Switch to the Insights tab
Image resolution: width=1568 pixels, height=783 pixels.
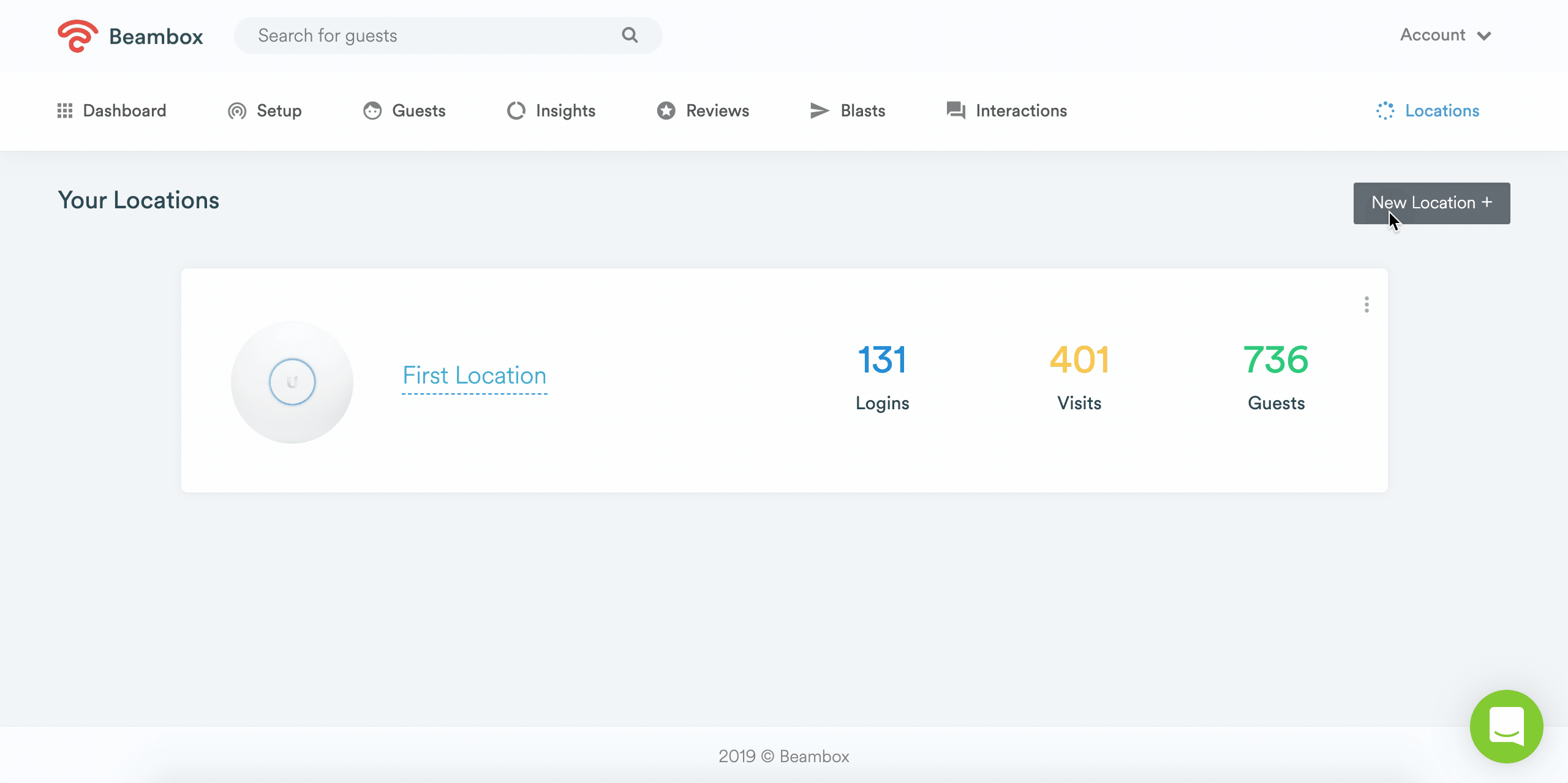tap(565, 111)
